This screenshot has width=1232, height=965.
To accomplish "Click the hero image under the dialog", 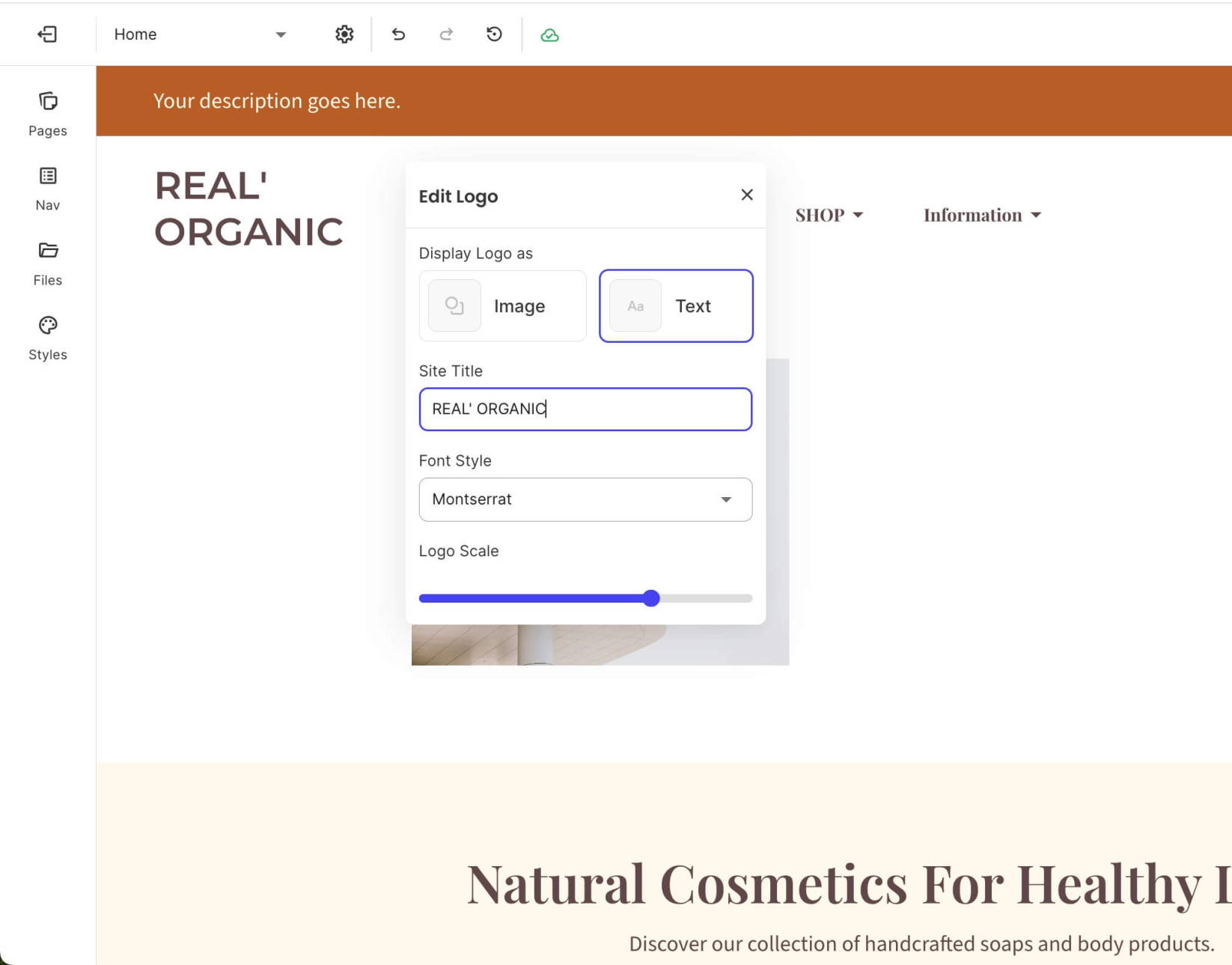I will [x=600, y=645].
